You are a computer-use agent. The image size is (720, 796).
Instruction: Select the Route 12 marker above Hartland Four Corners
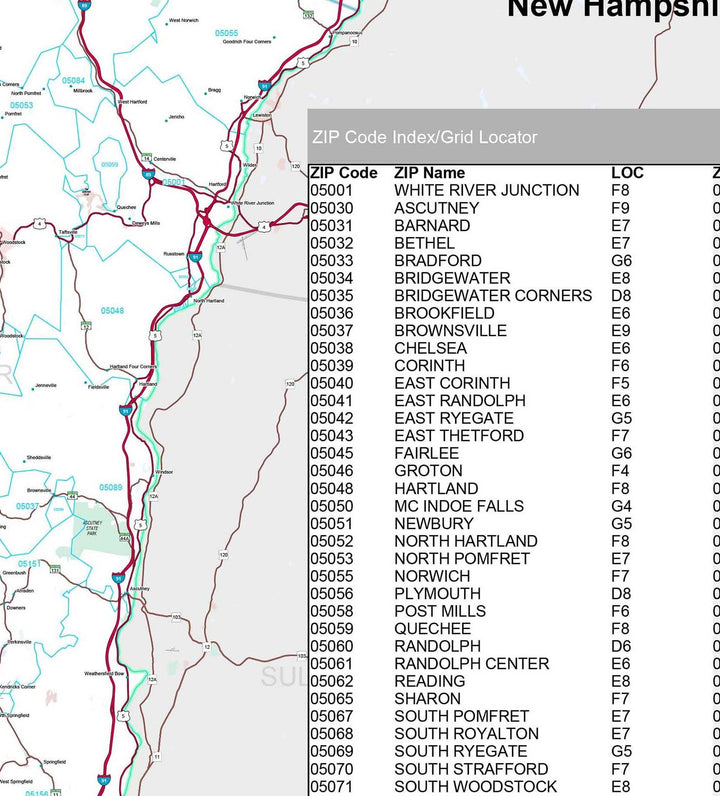[87, 326]
